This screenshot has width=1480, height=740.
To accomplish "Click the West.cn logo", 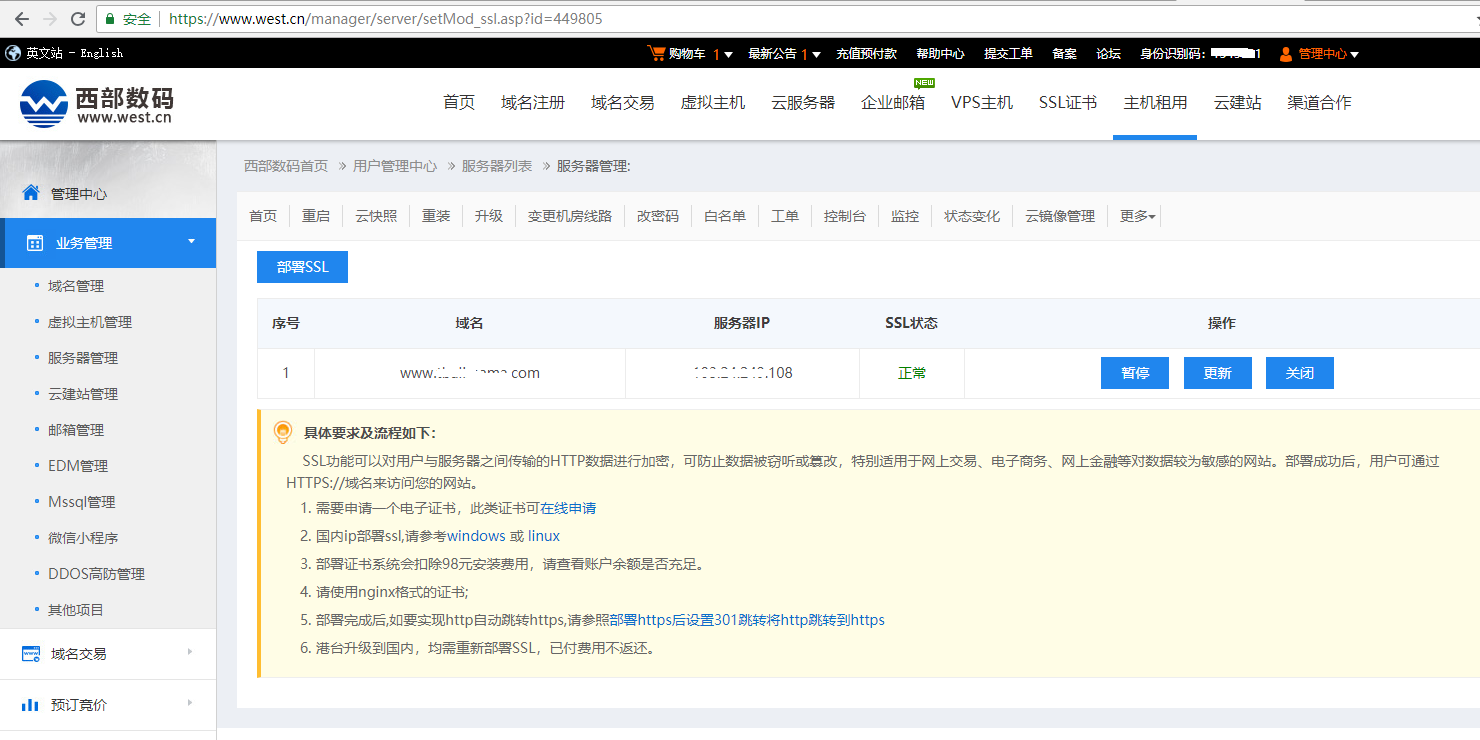I will point(97,103).
